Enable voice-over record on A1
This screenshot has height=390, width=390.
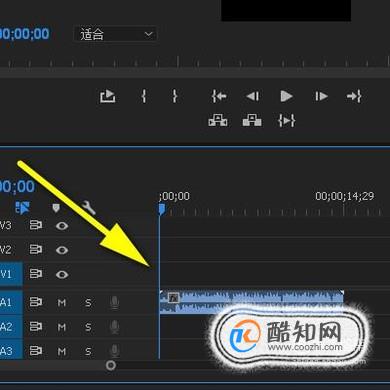point(114,303)
